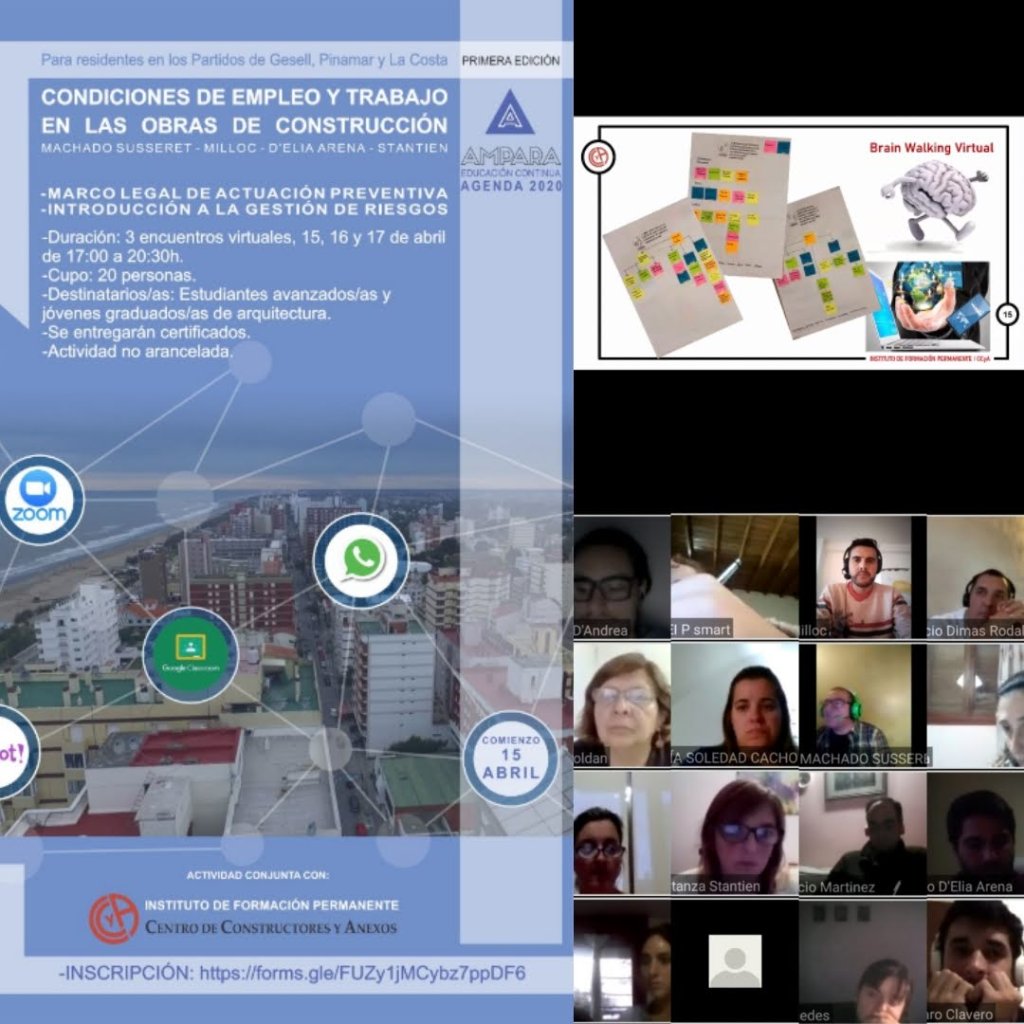Click the laptop globe image on the slide

[x=927, y=305]
